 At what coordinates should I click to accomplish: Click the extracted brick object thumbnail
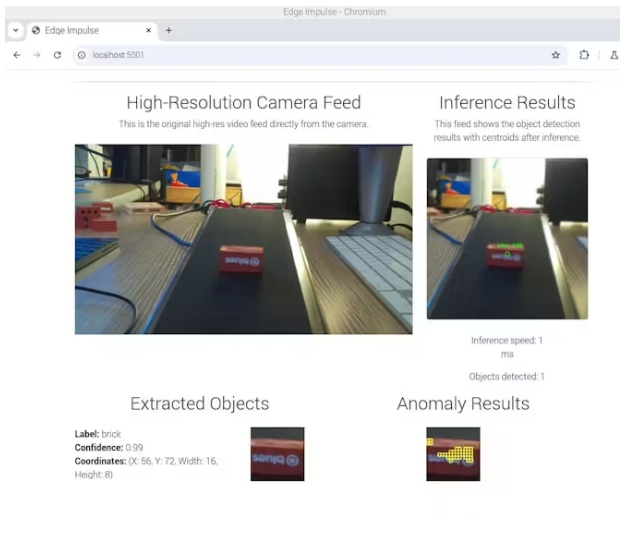[277, 454]
